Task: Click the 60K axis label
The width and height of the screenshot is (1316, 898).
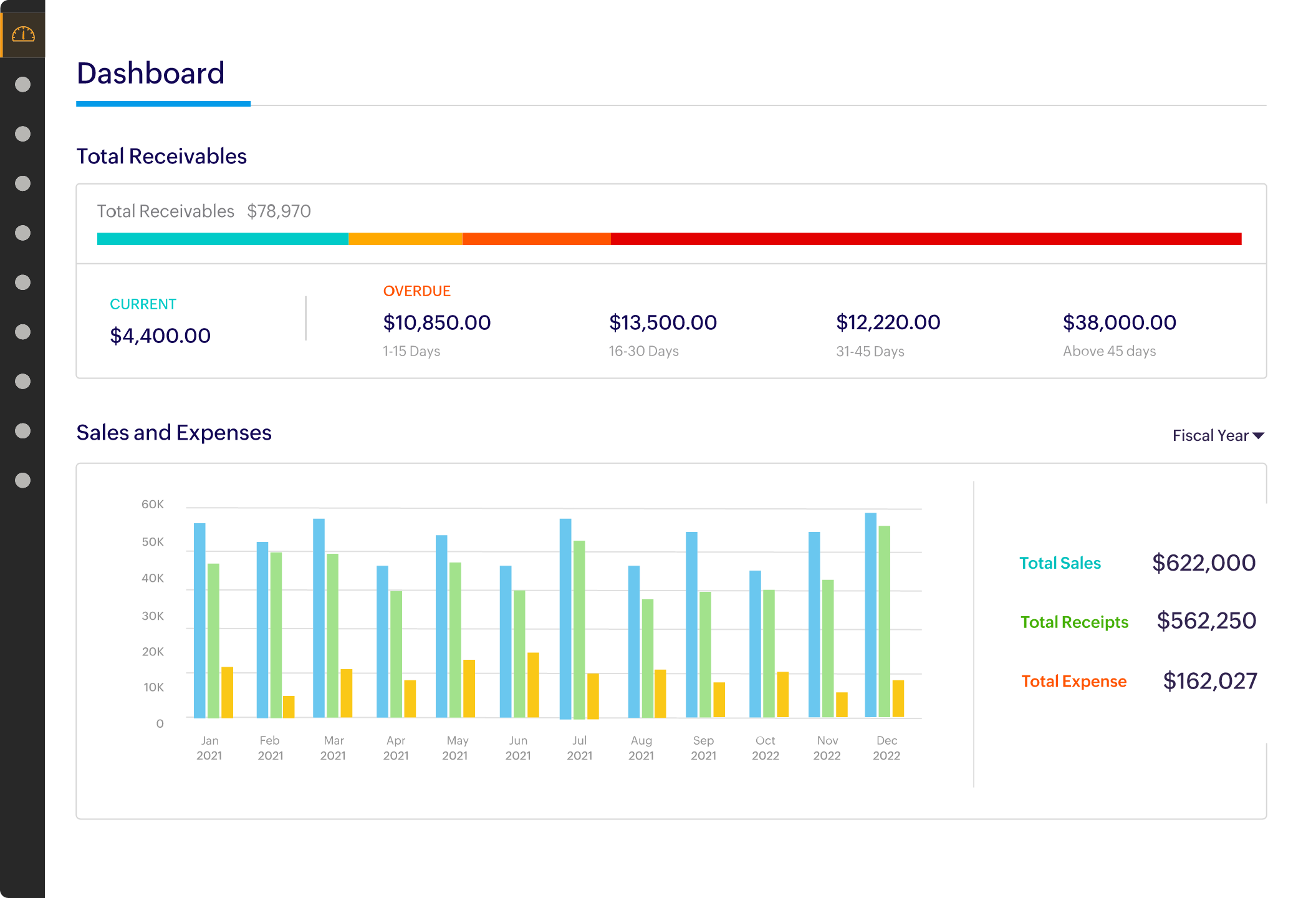Action: pos(153,505)
